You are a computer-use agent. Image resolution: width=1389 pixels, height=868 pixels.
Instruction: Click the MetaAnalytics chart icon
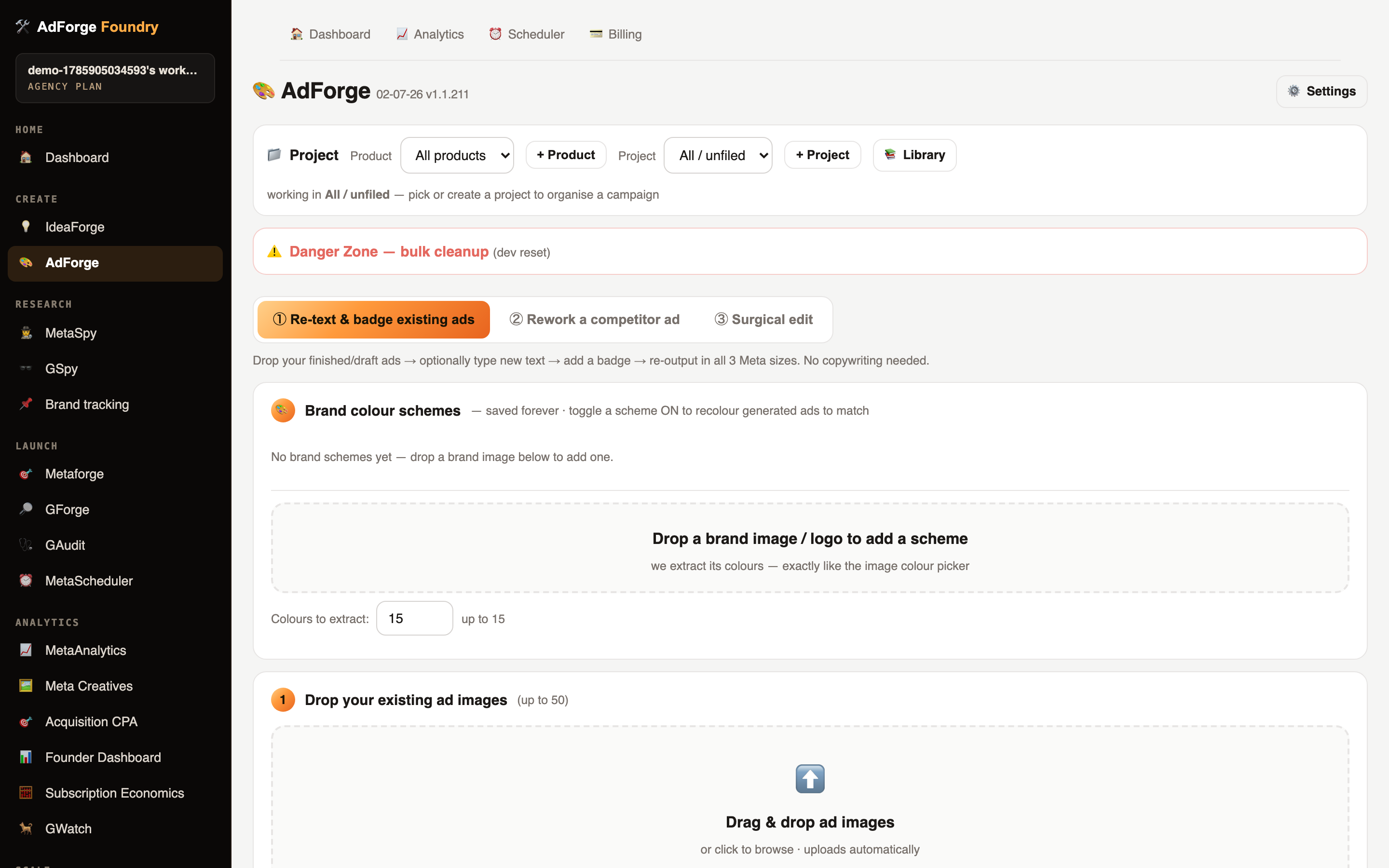coord(26,650)
